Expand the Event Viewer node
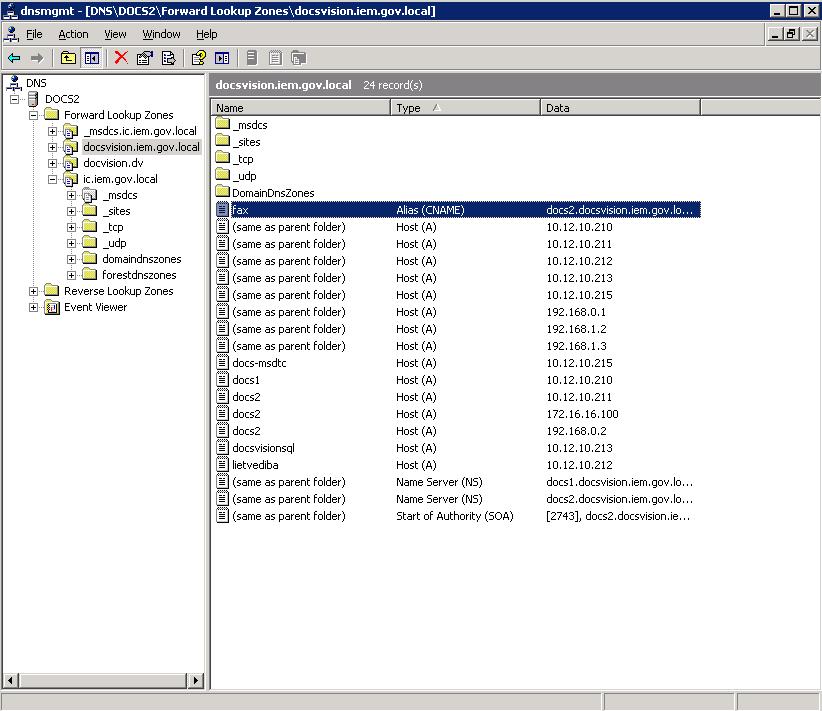 (x=33, y=307)
